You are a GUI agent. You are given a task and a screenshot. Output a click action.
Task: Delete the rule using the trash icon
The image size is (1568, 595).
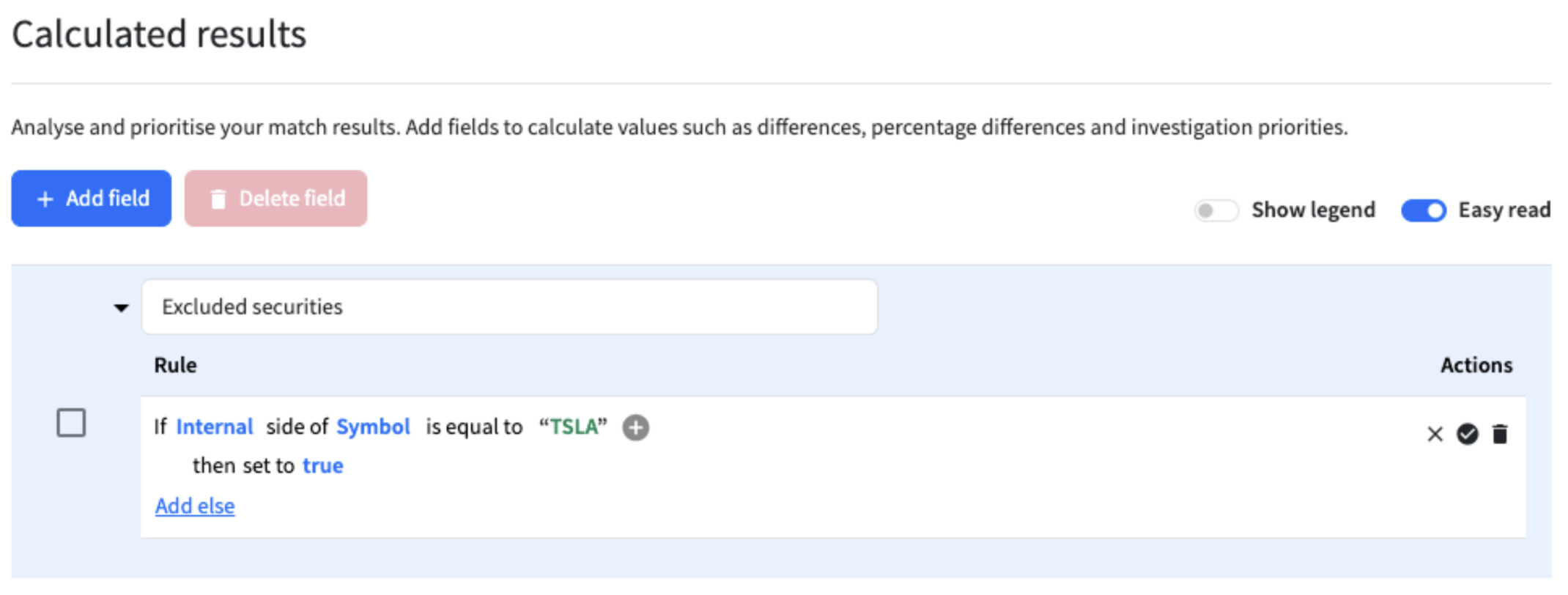(1500, 434)
